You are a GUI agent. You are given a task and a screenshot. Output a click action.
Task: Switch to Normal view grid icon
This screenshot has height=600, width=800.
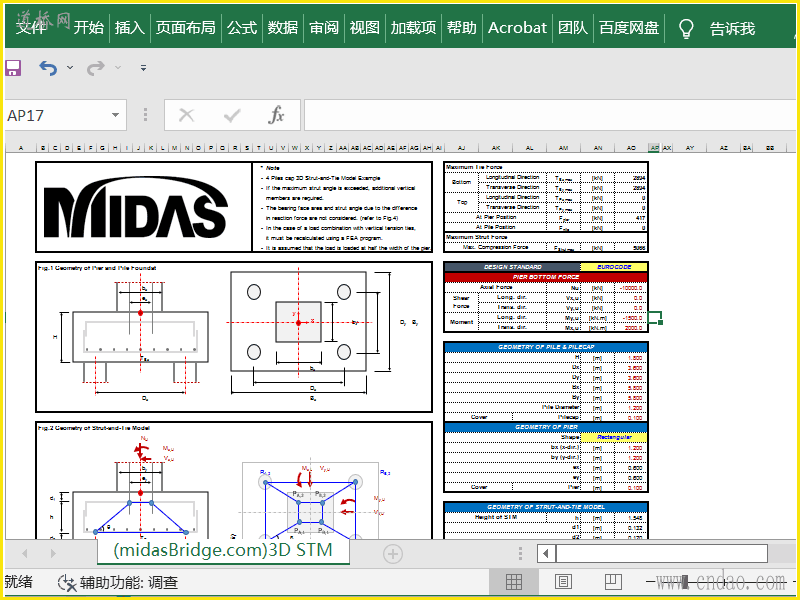pos(514,582)
